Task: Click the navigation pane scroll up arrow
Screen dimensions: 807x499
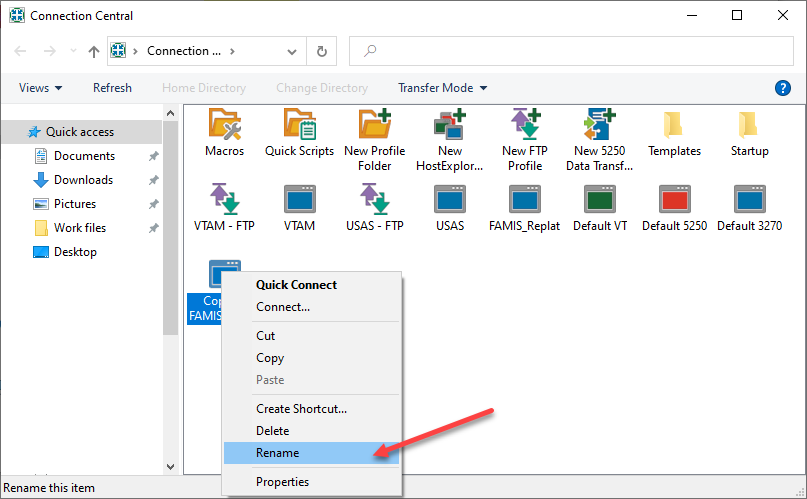Action: 170,113
